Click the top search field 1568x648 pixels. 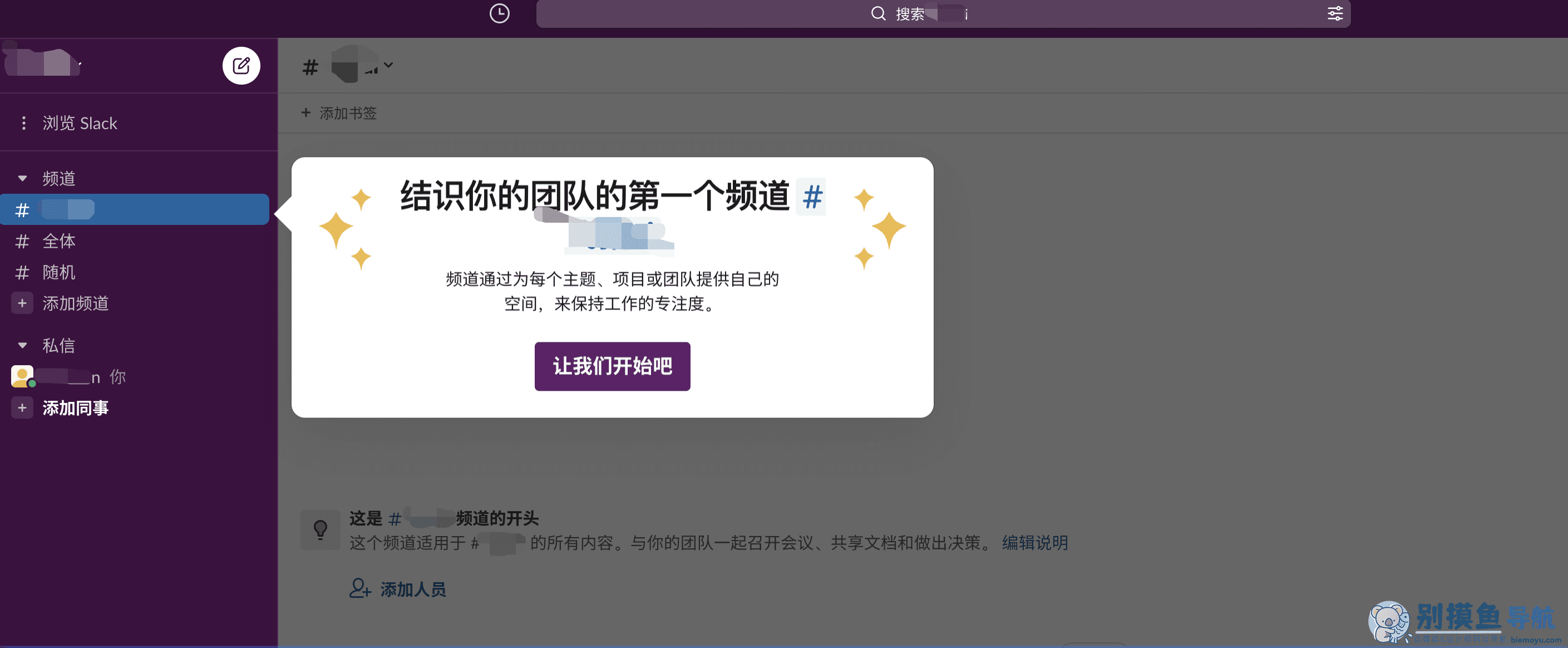tap(913, 13)
